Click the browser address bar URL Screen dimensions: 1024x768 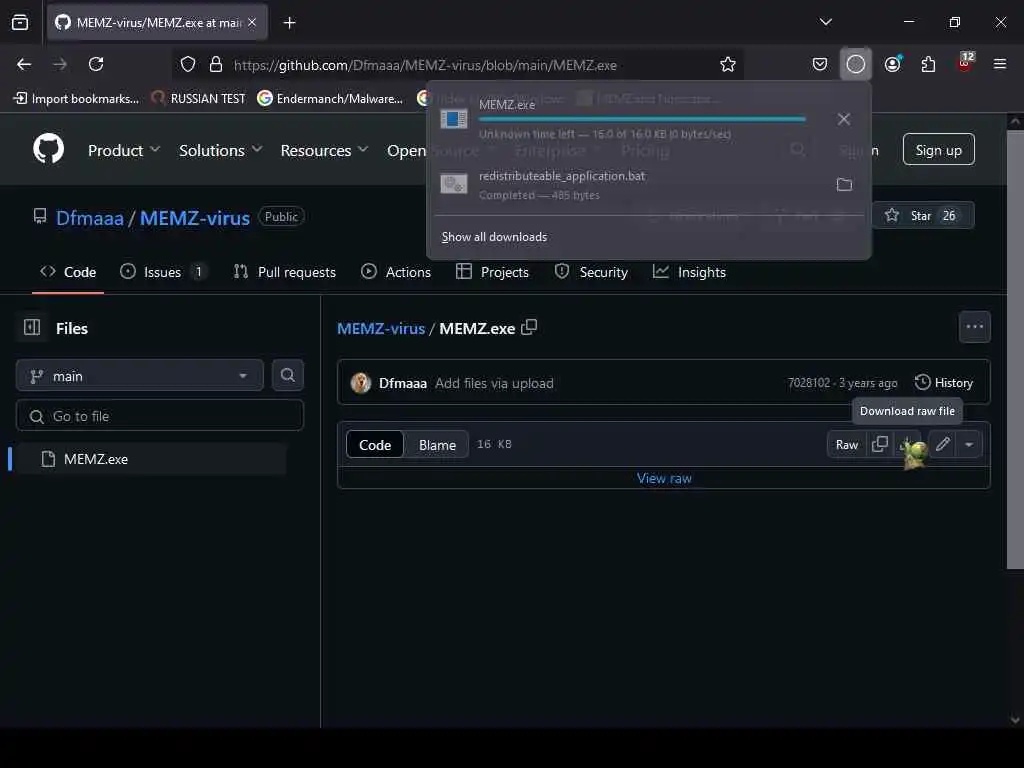pyautogui.click(x=425, y=65)
